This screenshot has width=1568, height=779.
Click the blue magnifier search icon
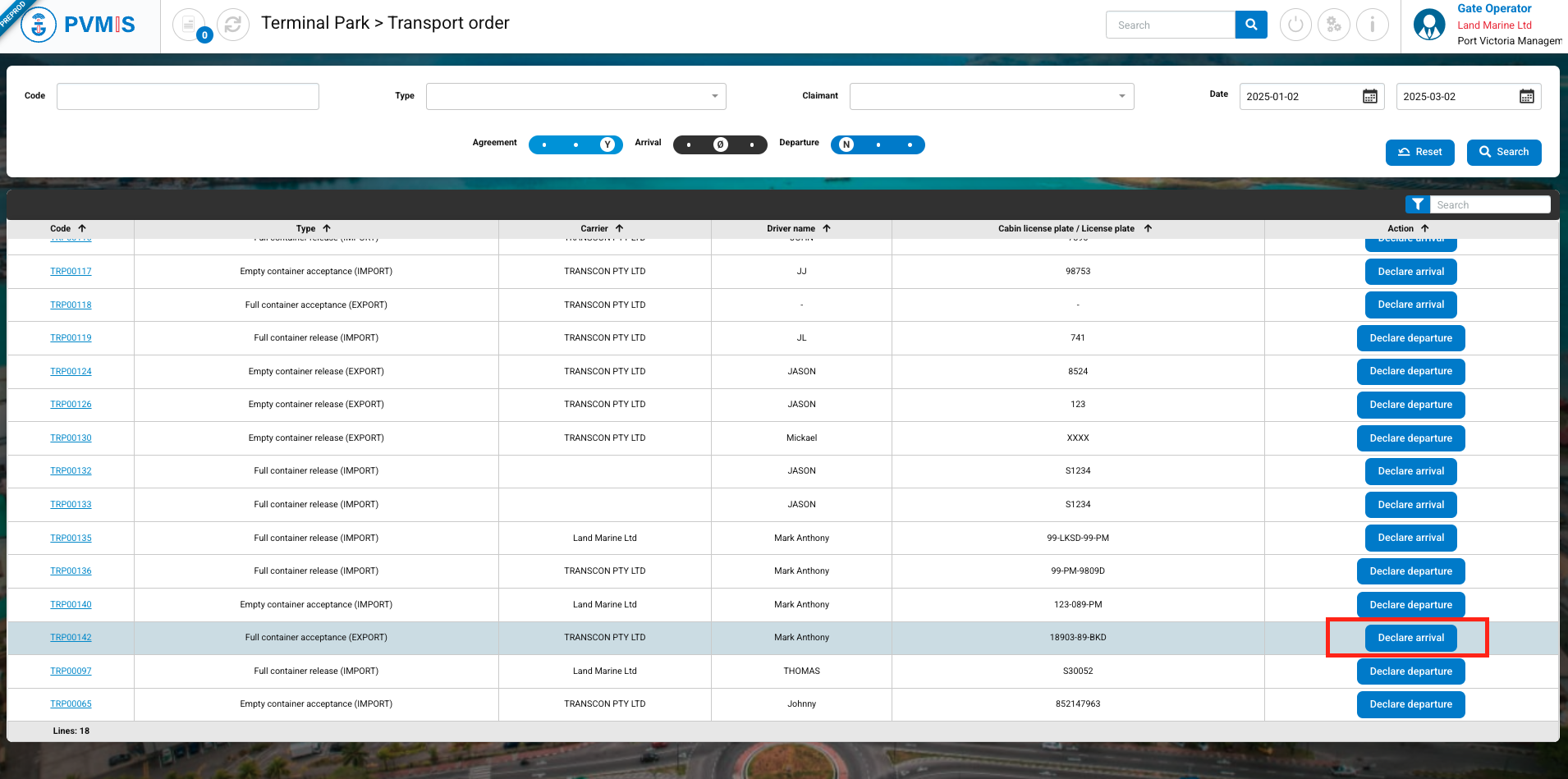click(1251, 25)
